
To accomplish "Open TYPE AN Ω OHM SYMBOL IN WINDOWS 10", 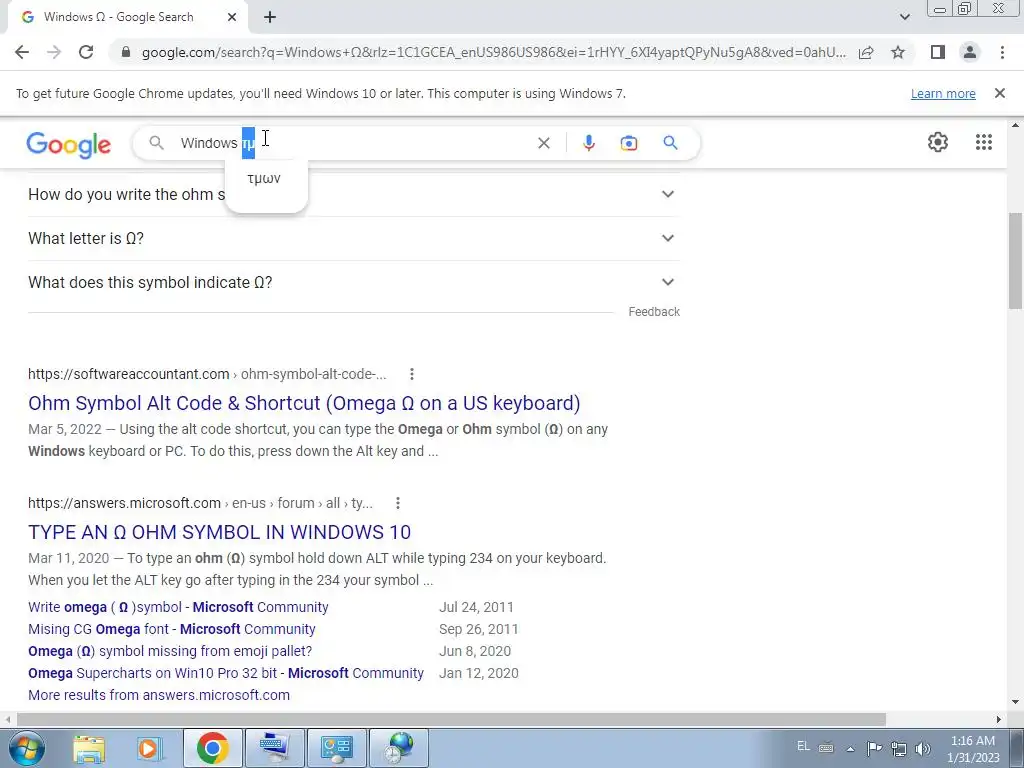I will click(219, 532).
